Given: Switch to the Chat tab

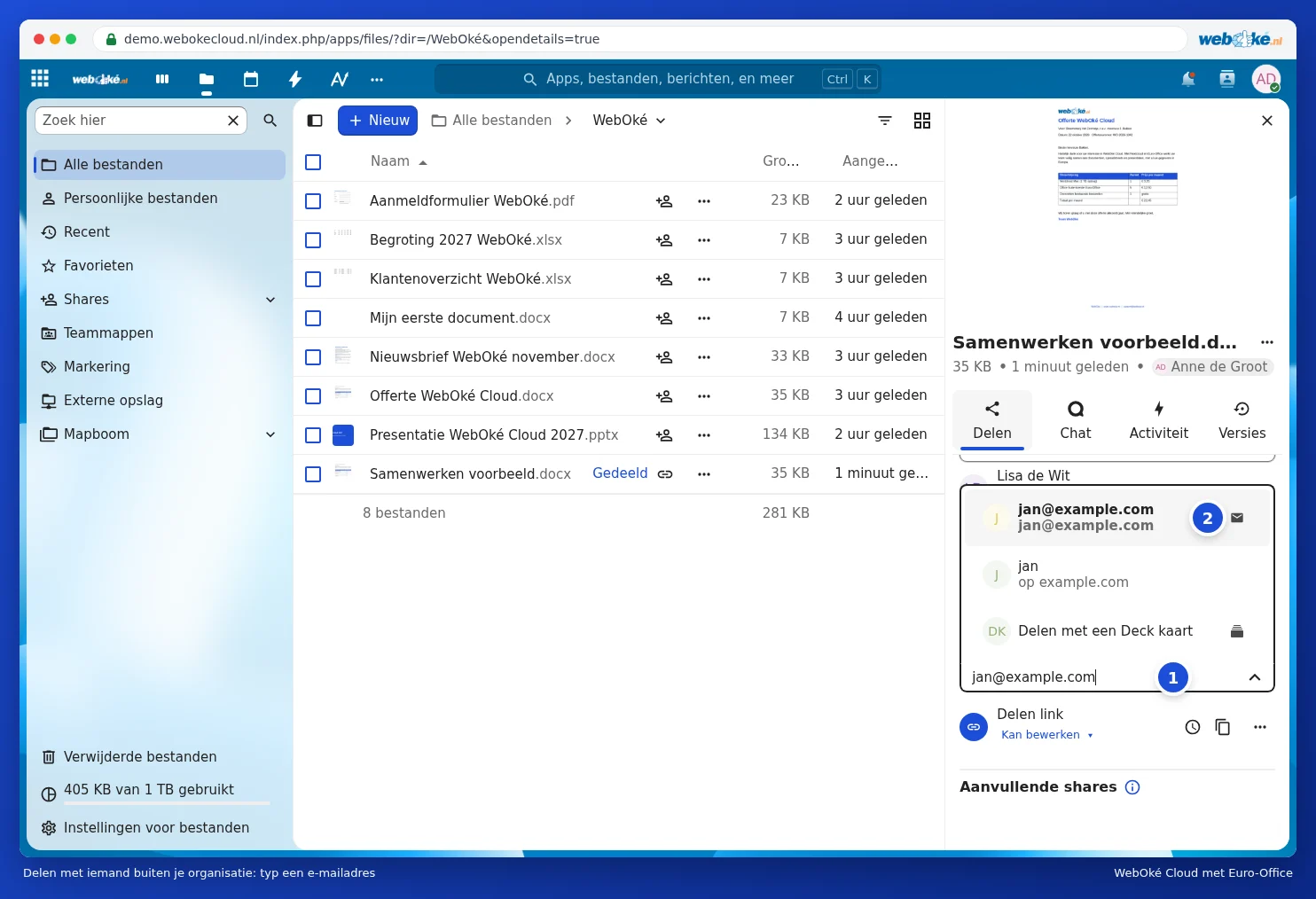Looking at the screenshot, I should (x=1076, y=420).
